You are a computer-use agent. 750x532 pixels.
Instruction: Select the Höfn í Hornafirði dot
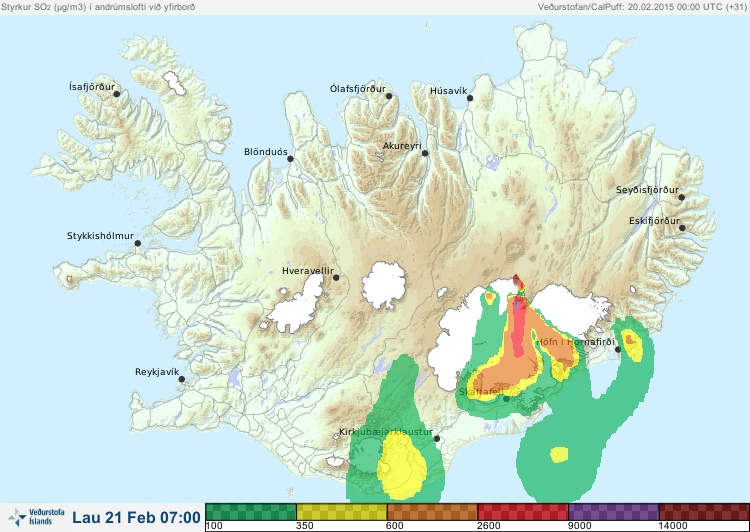pos(618,349)
